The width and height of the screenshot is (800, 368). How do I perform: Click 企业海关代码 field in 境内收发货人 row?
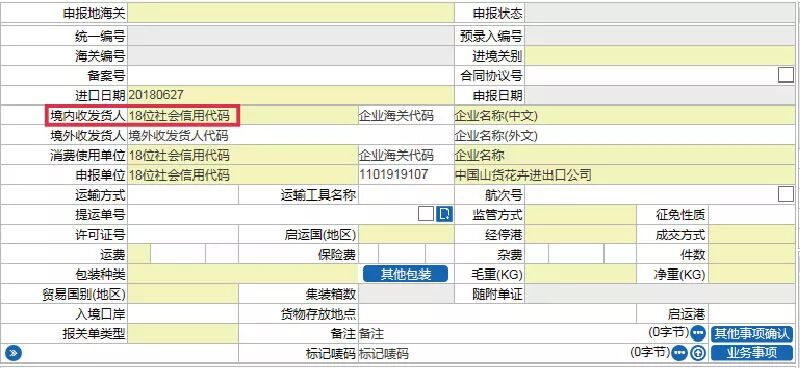pyautogui.click(x=406, y=115)
